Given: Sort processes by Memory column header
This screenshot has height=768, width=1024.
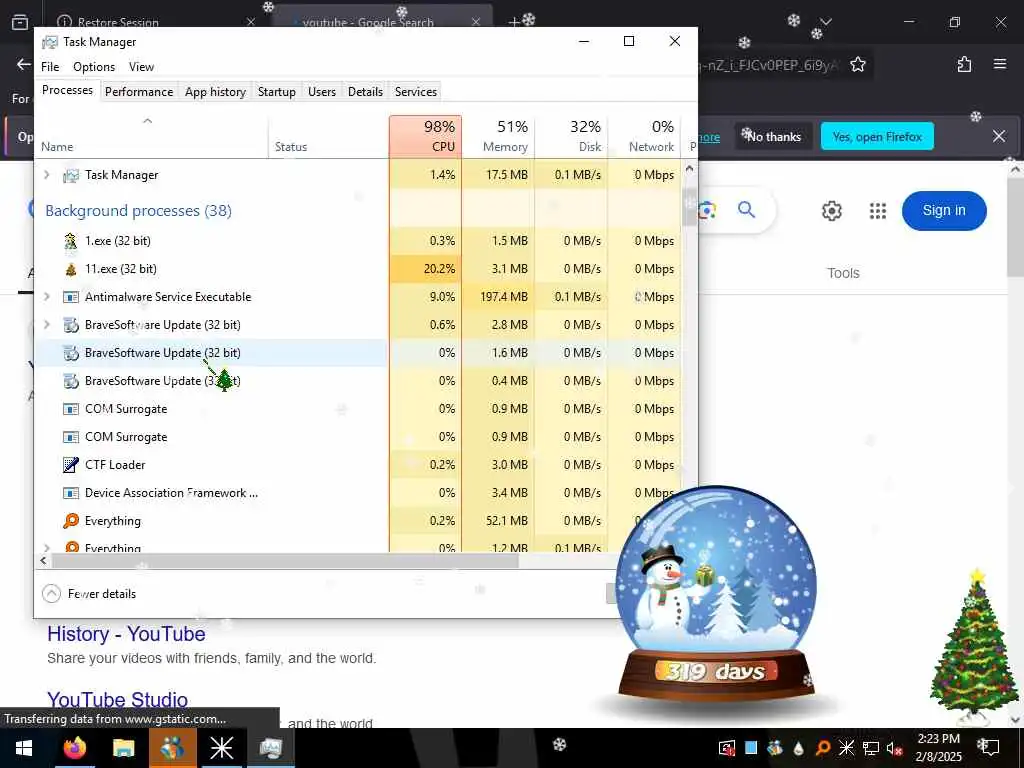Looking at the screenshot, I should click(x=498, y=136).
